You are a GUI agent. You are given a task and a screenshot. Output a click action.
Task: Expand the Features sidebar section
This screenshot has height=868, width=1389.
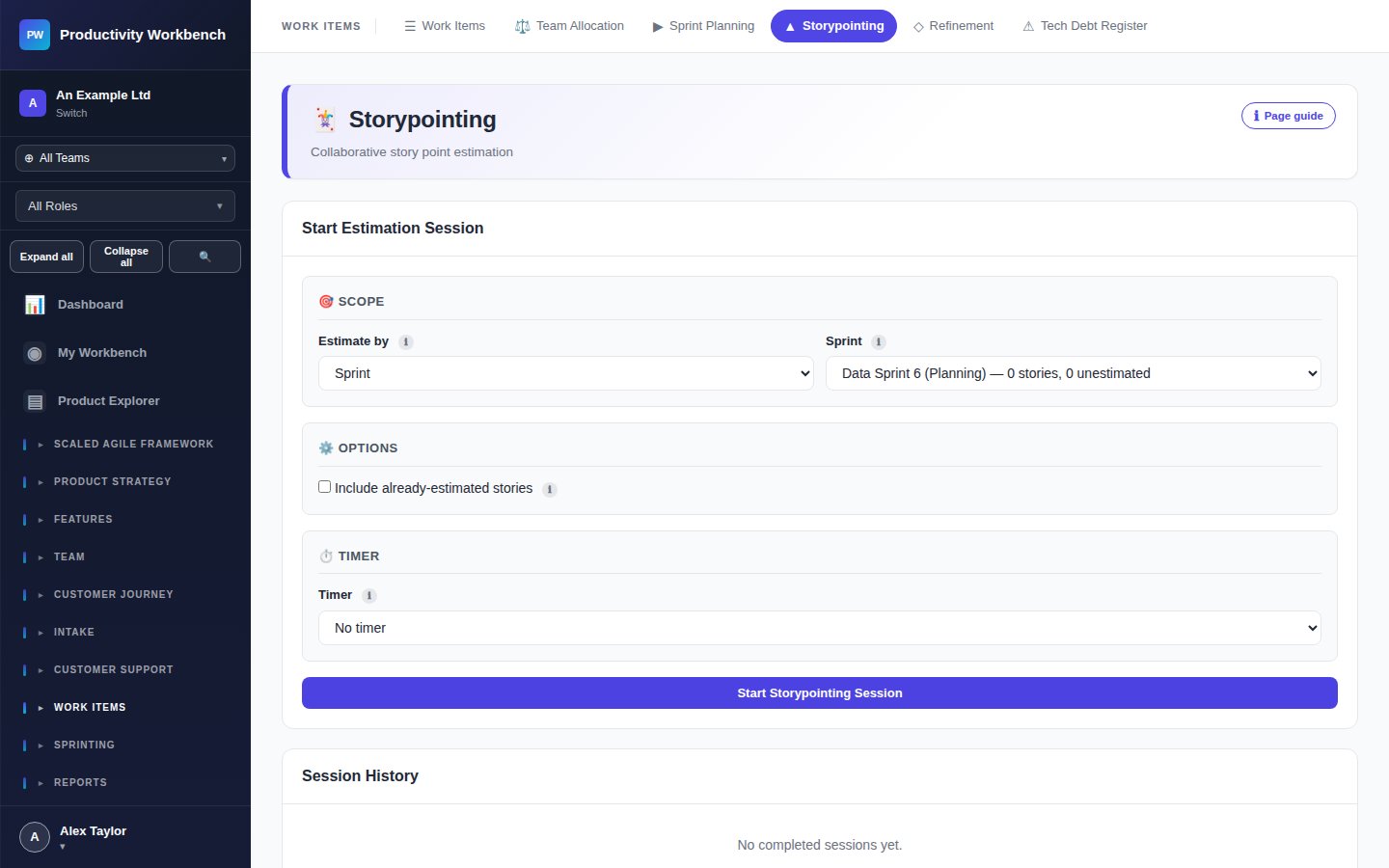point(125,520)
